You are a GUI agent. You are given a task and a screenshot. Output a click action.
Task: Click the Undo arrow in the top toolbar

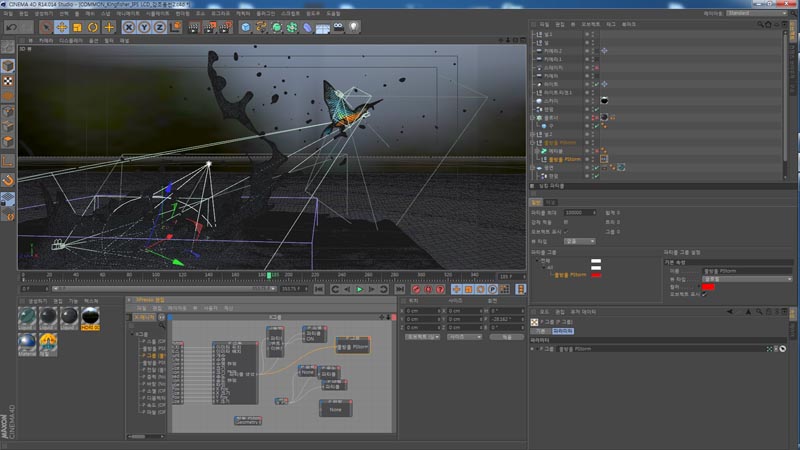tap(12, 27)
